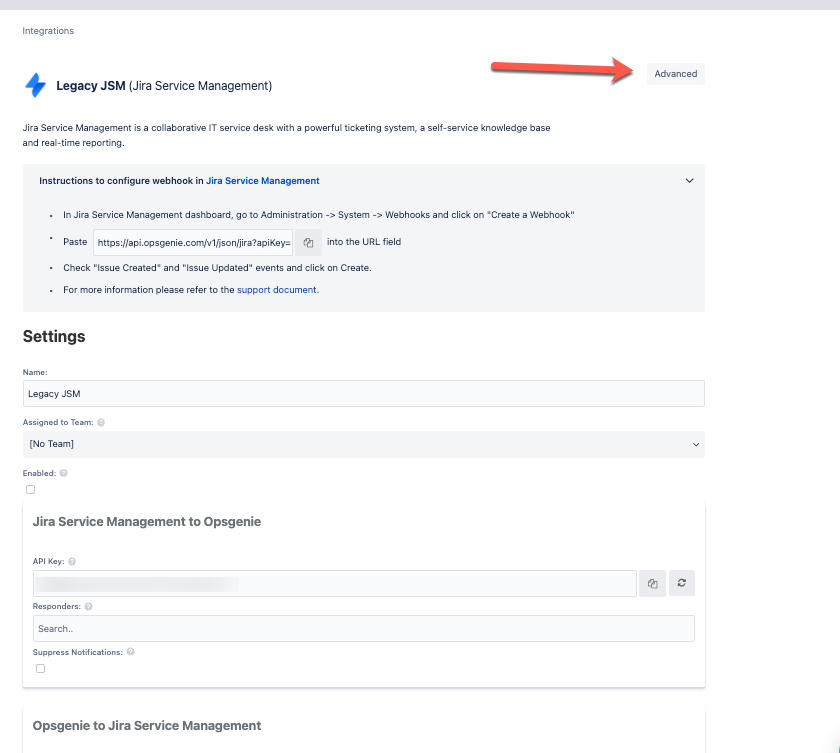Open help tooltip next to API Key label
This screenshot has height=753, width=840.
point(72,561)
